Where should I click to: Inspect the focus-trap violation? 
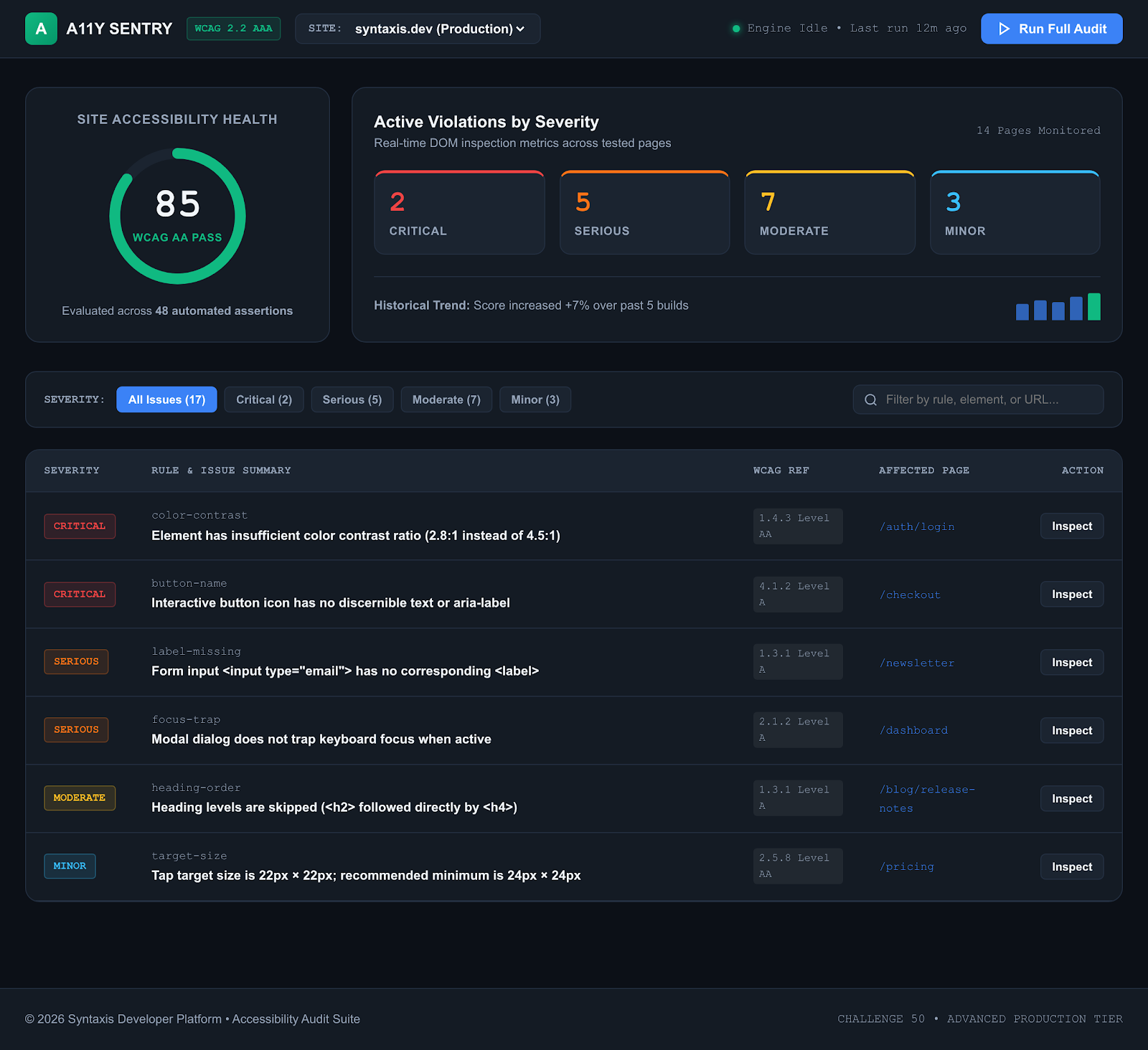tap(1072, 731)
